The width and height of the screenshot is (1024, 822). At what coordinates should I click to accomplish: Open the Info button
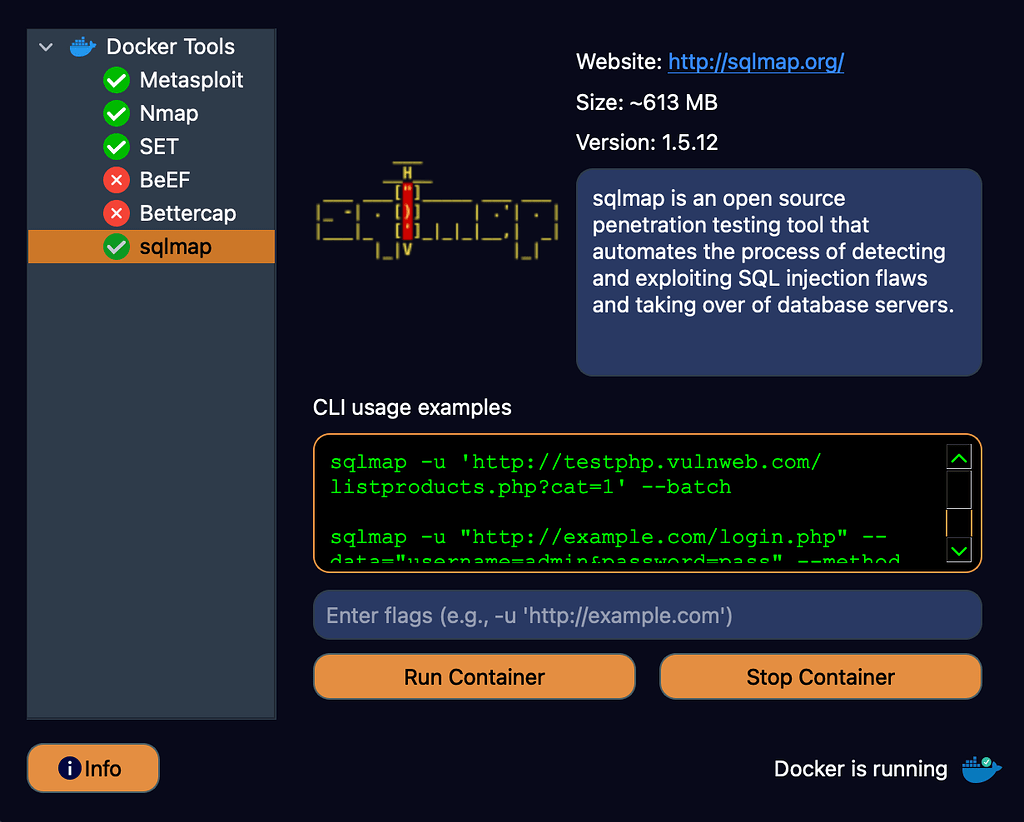coord(93,768)
